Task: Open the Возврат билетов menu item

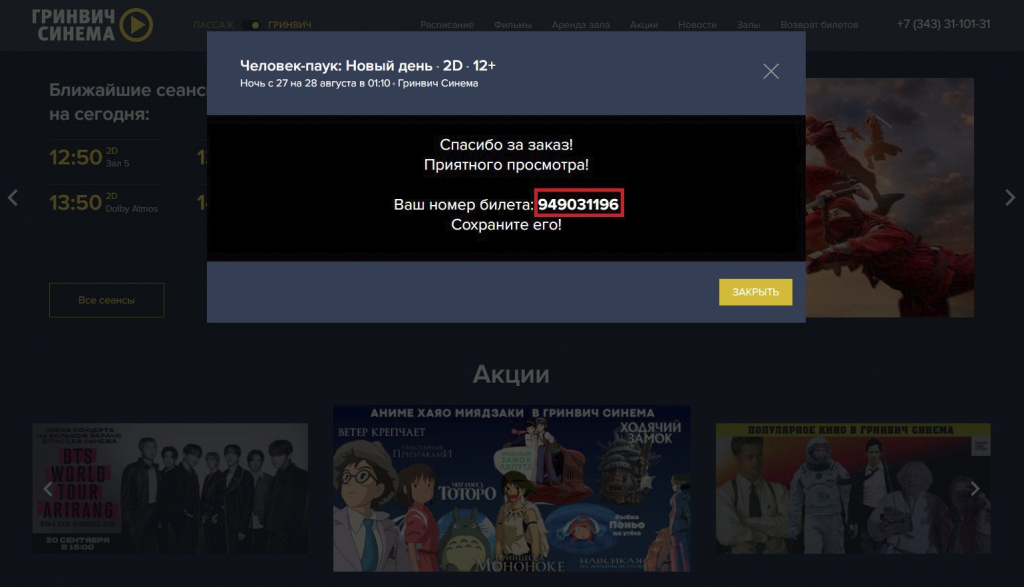Action: (x=819, y=25)
